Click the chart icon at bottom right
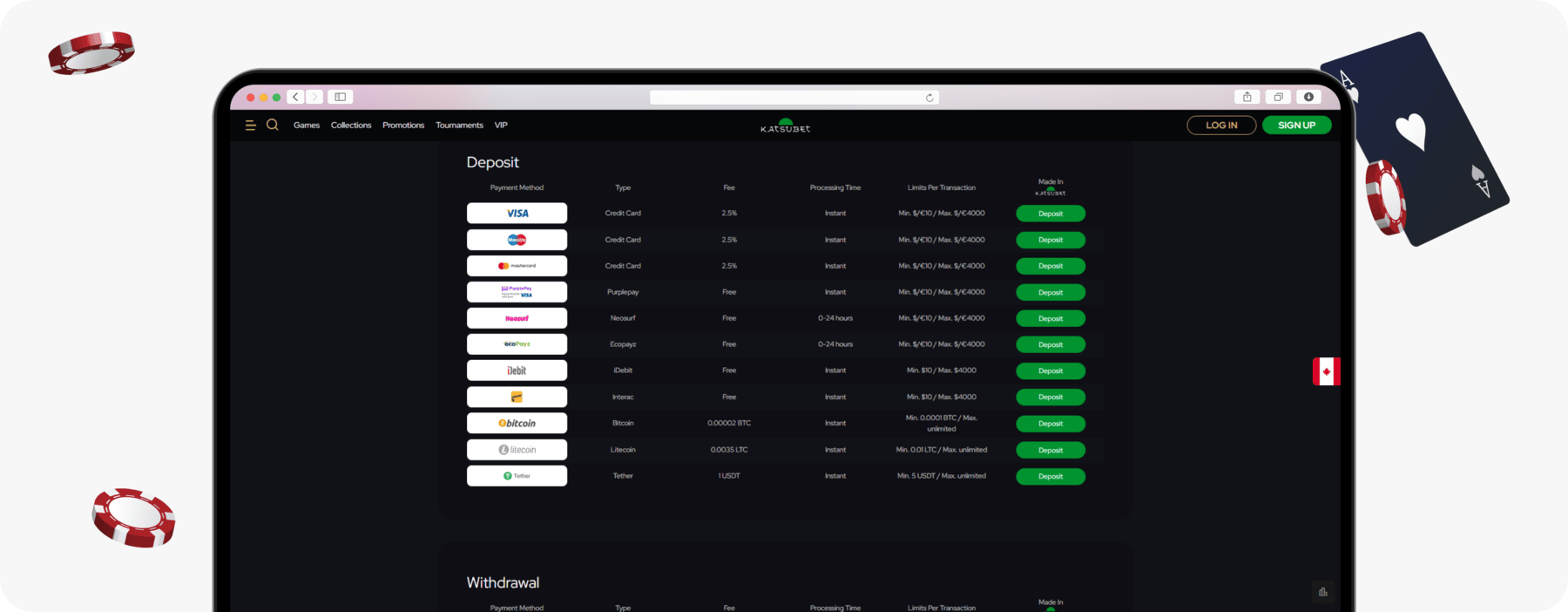The image size is (1568, 612). (1322, 592)
